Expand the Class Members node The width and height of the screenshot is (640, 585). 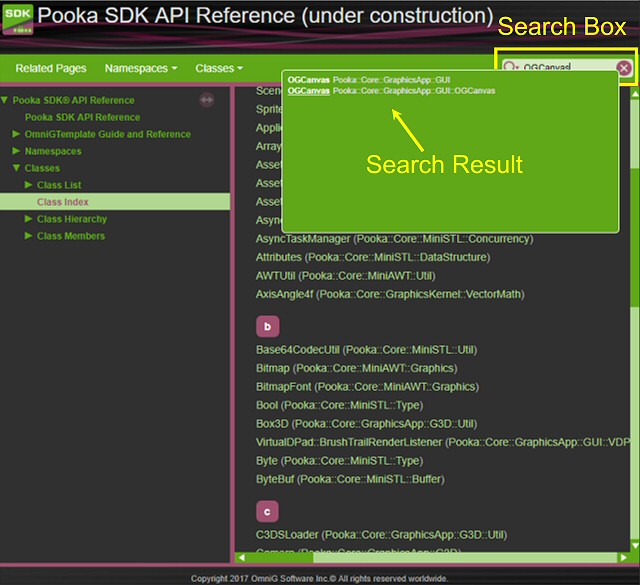click(x=29, y=236)
